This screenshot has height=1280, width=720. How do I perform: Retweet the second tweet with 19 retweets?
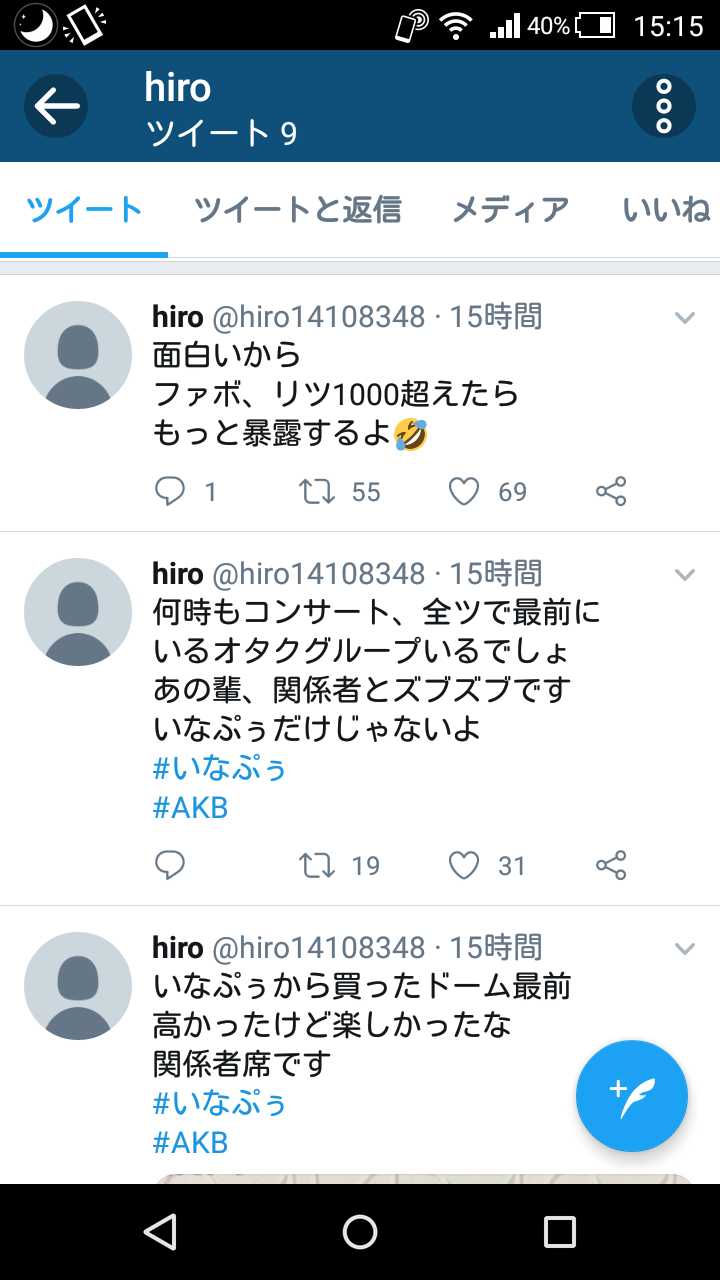(317, 865)
